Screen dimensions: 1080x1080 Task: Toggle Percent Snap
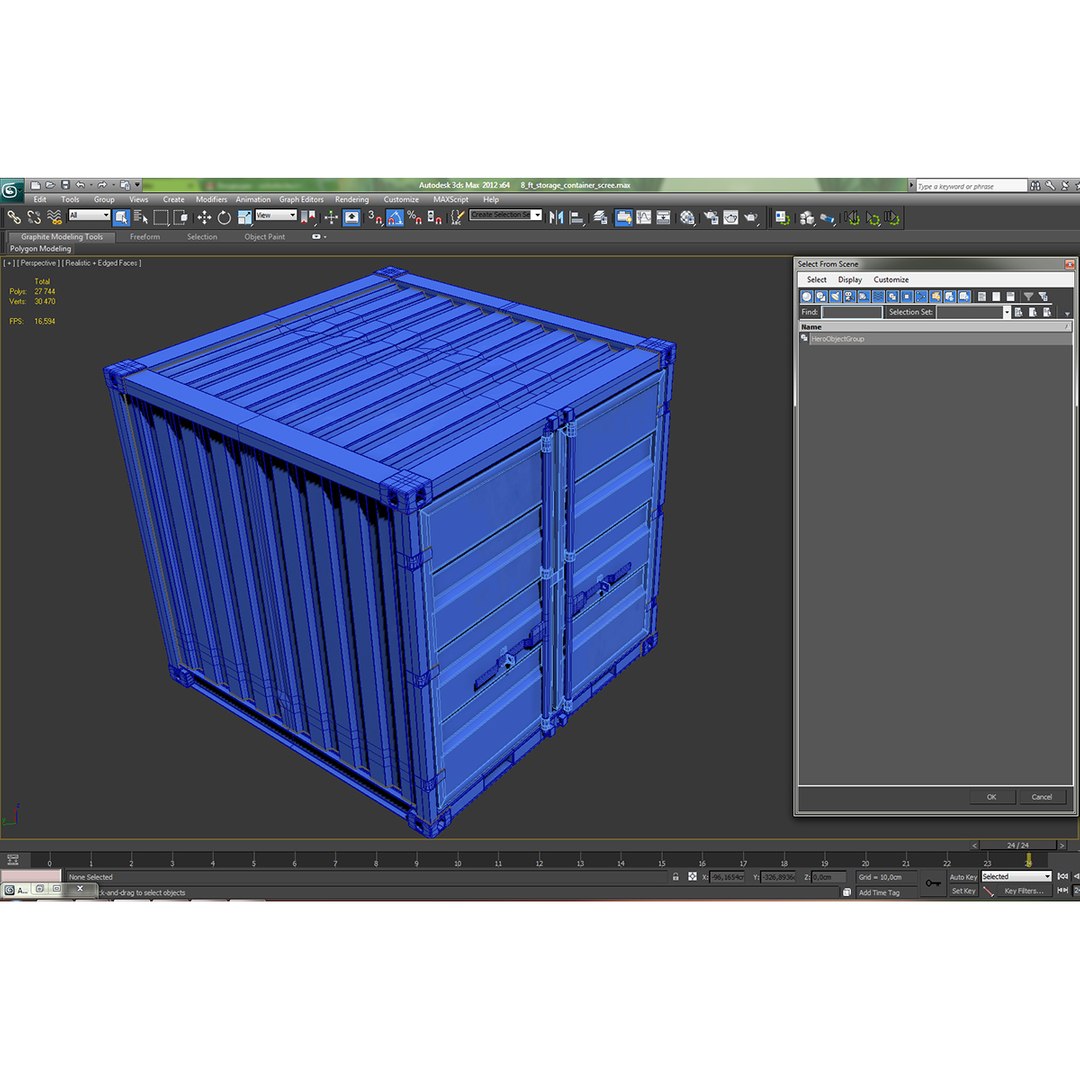point(414,218)
